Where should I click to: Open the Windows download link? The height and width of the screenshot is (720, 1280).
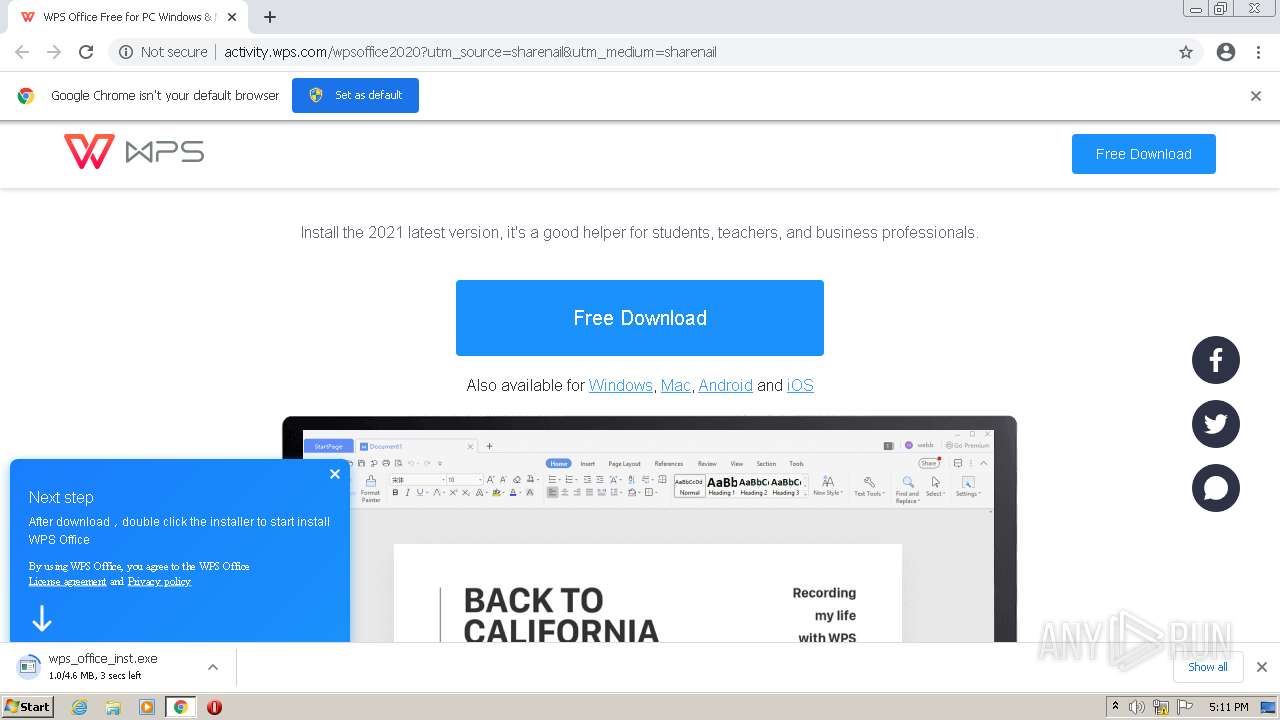click(x=620, y=385)
